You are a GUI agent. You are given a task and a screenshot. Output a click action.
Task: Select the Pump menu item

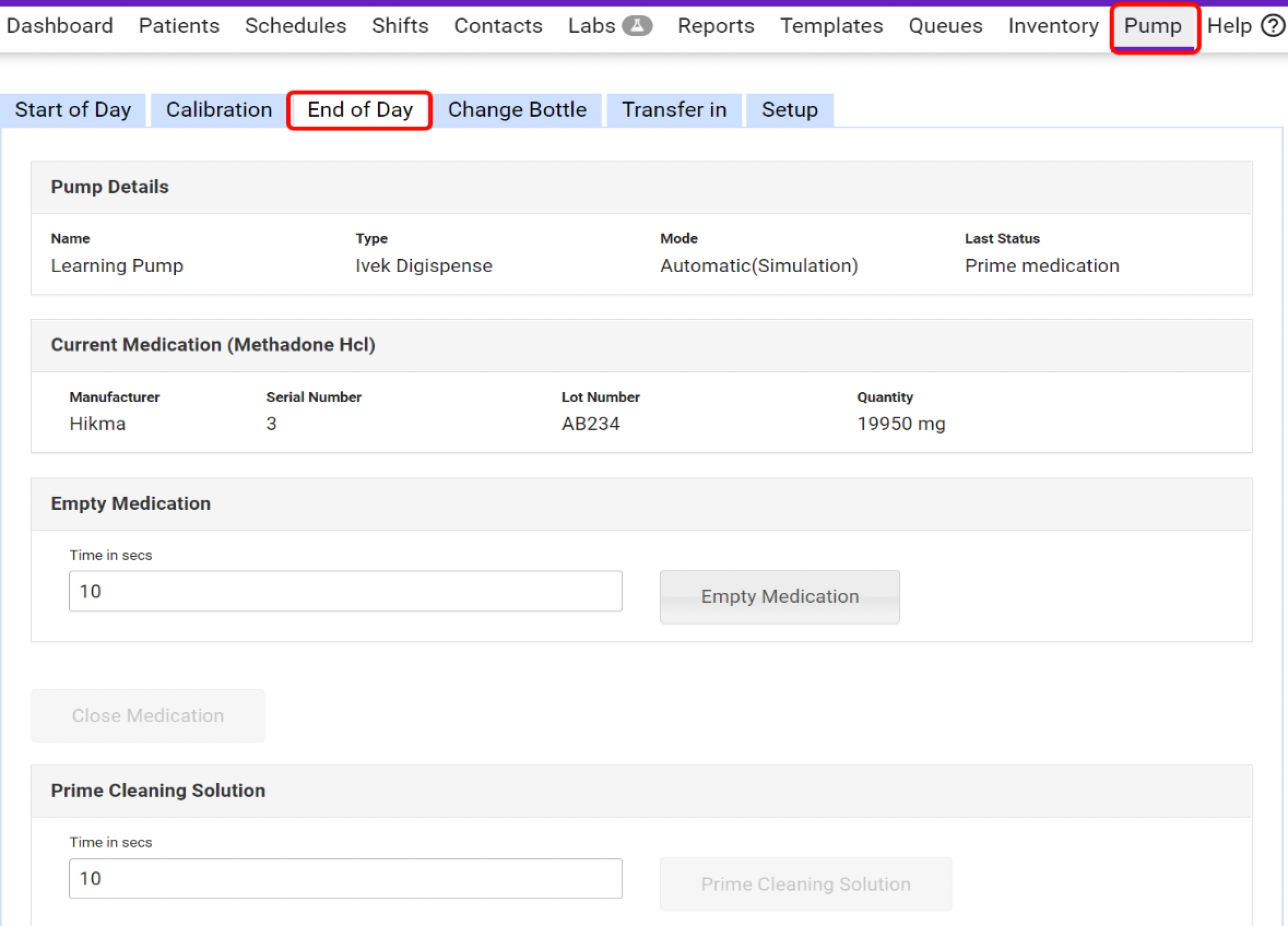[1153, 25]
